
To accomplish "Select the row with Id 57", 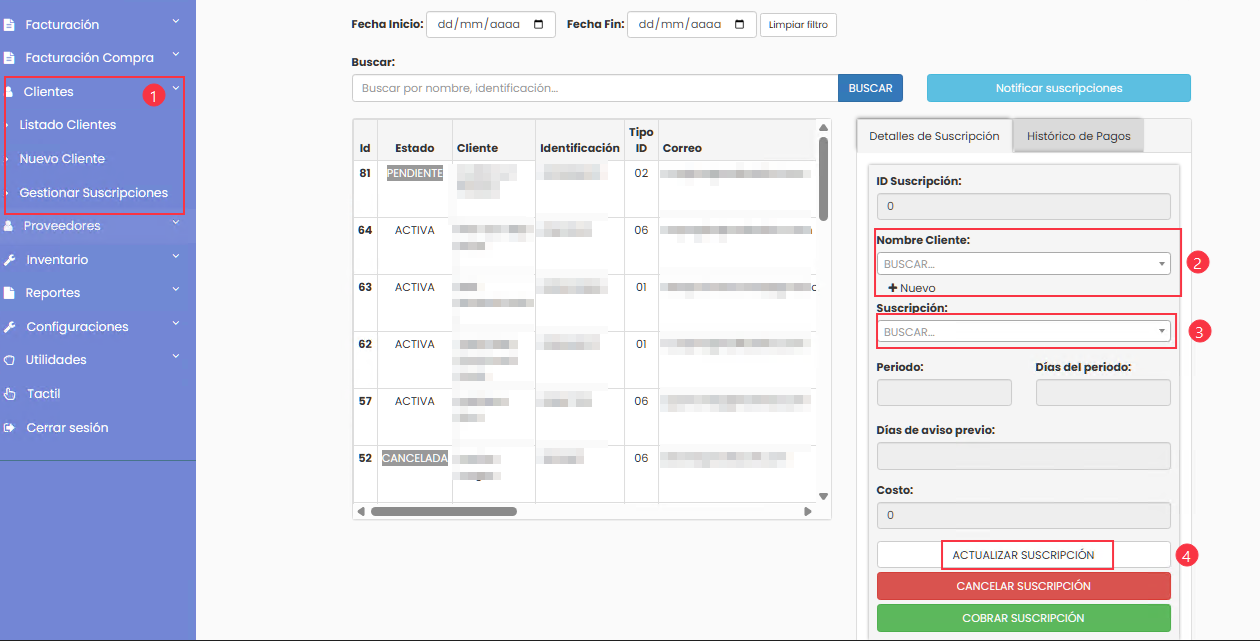I will 585,417.
